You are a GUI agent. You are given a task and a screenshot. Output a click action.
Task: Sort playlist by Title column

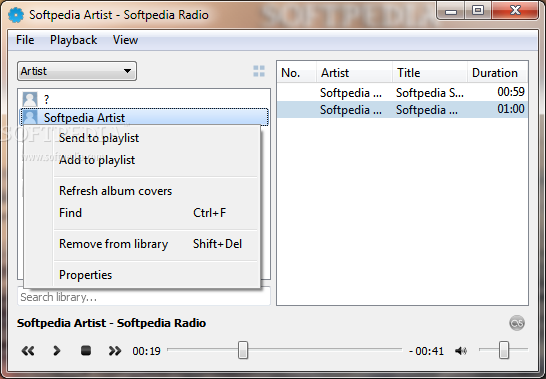click(430, 73)
